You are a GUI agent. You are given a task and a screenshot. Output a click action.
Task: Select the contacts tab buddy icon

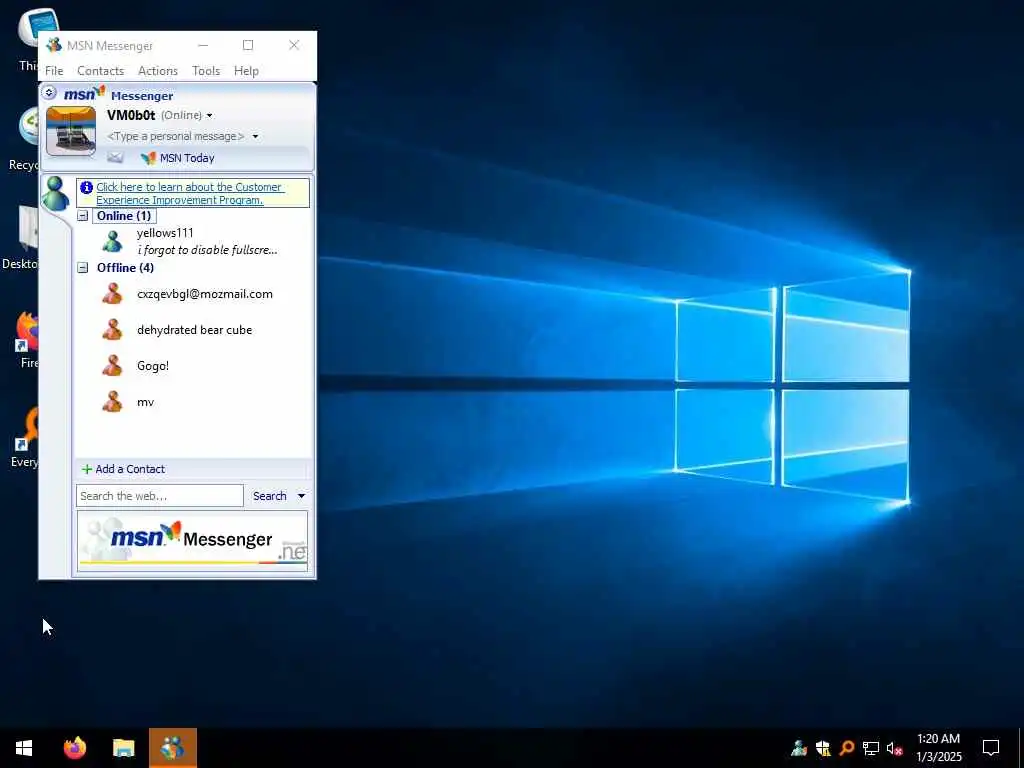[x=56, y=193]
